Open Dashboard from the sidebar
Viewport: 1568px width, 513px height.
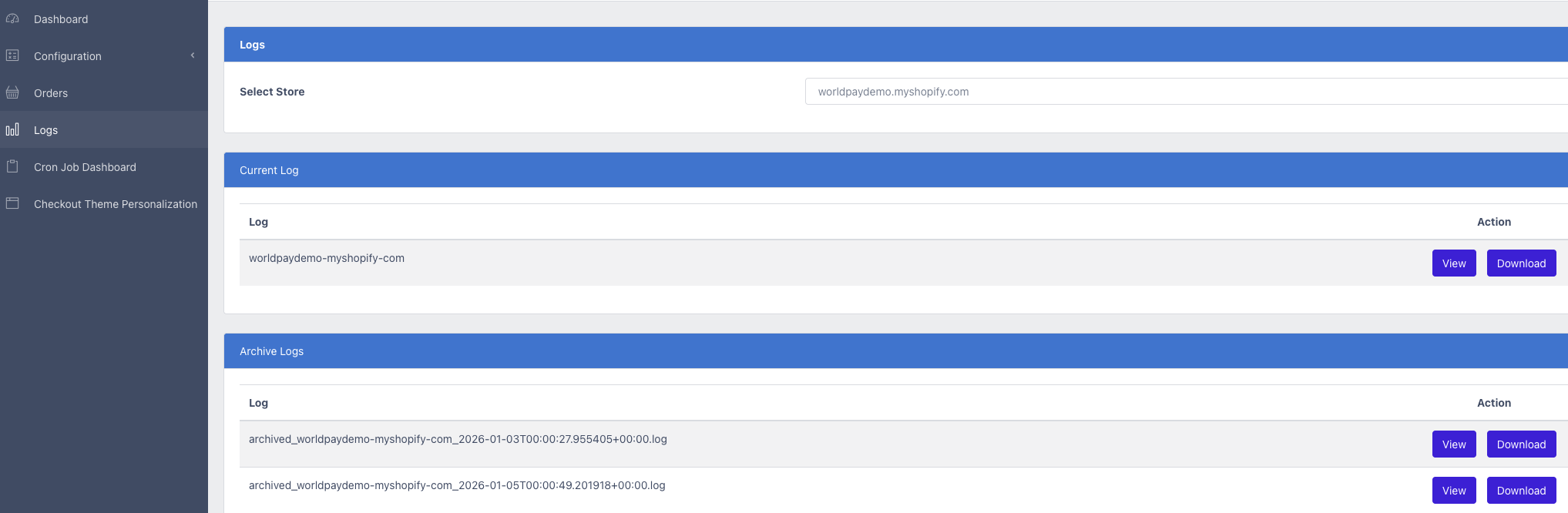(x=61, y=19)
